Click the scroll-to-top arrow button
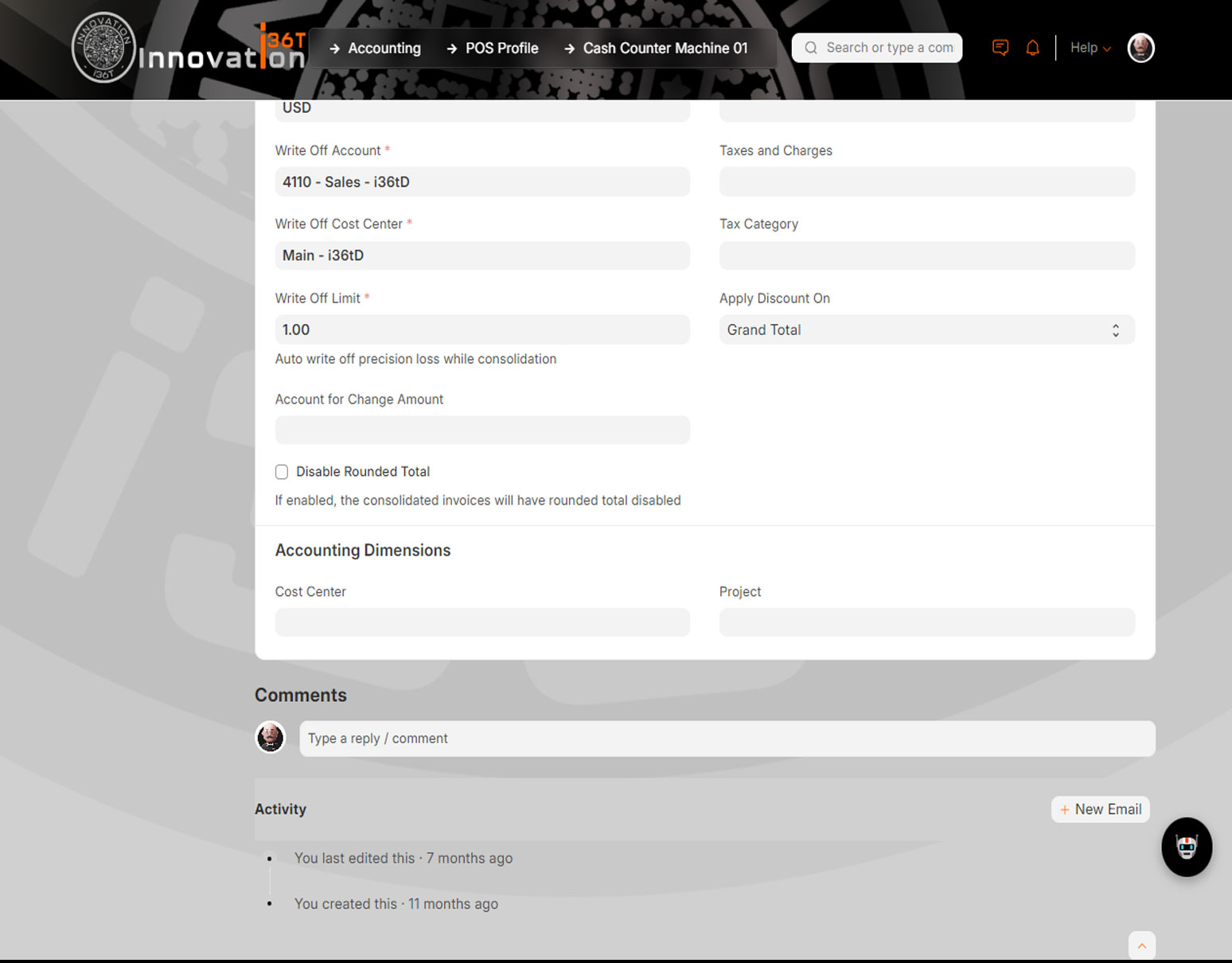1232x963 pixels. pos(1141,945)
